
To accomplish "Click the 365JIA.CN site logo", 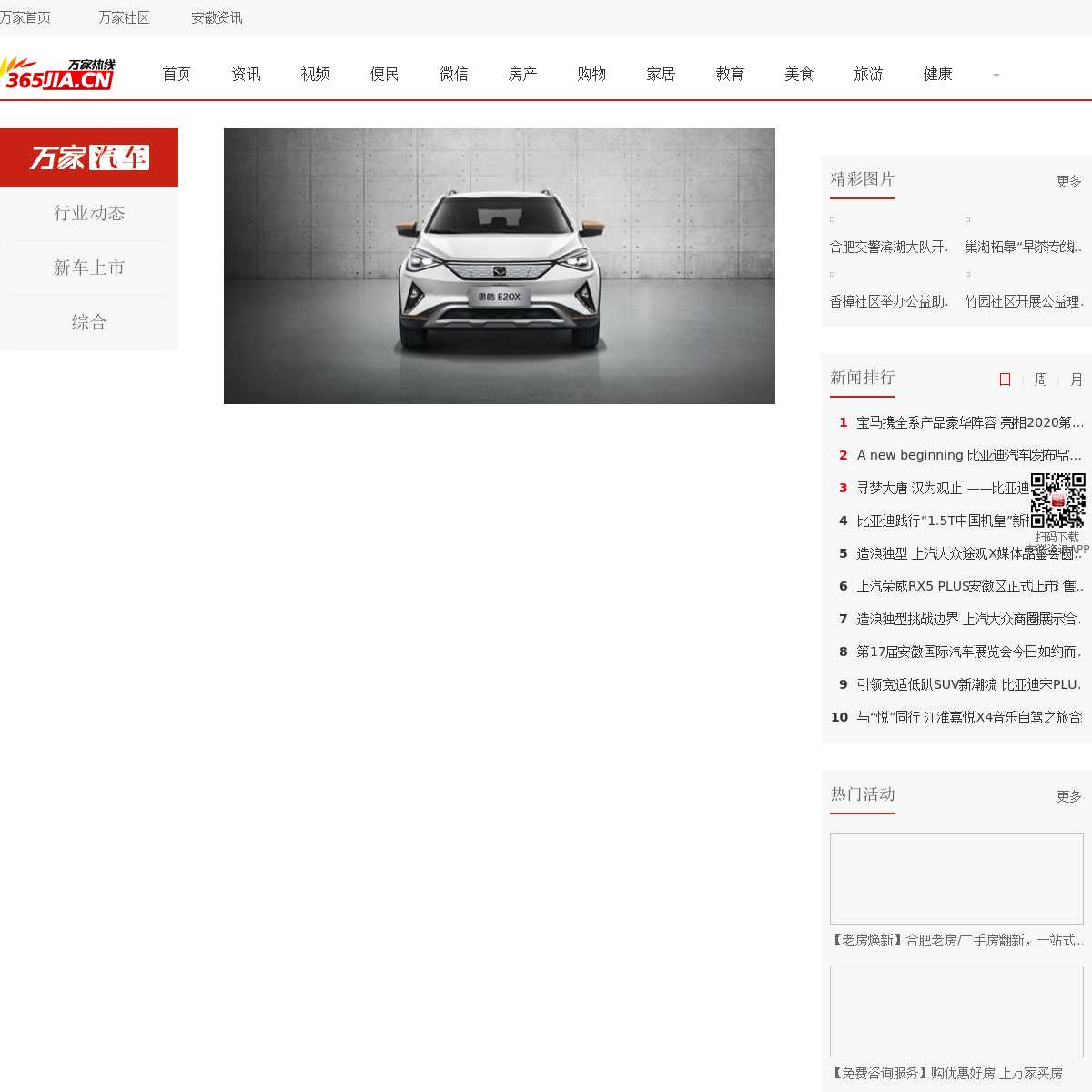I will (57, 74).
